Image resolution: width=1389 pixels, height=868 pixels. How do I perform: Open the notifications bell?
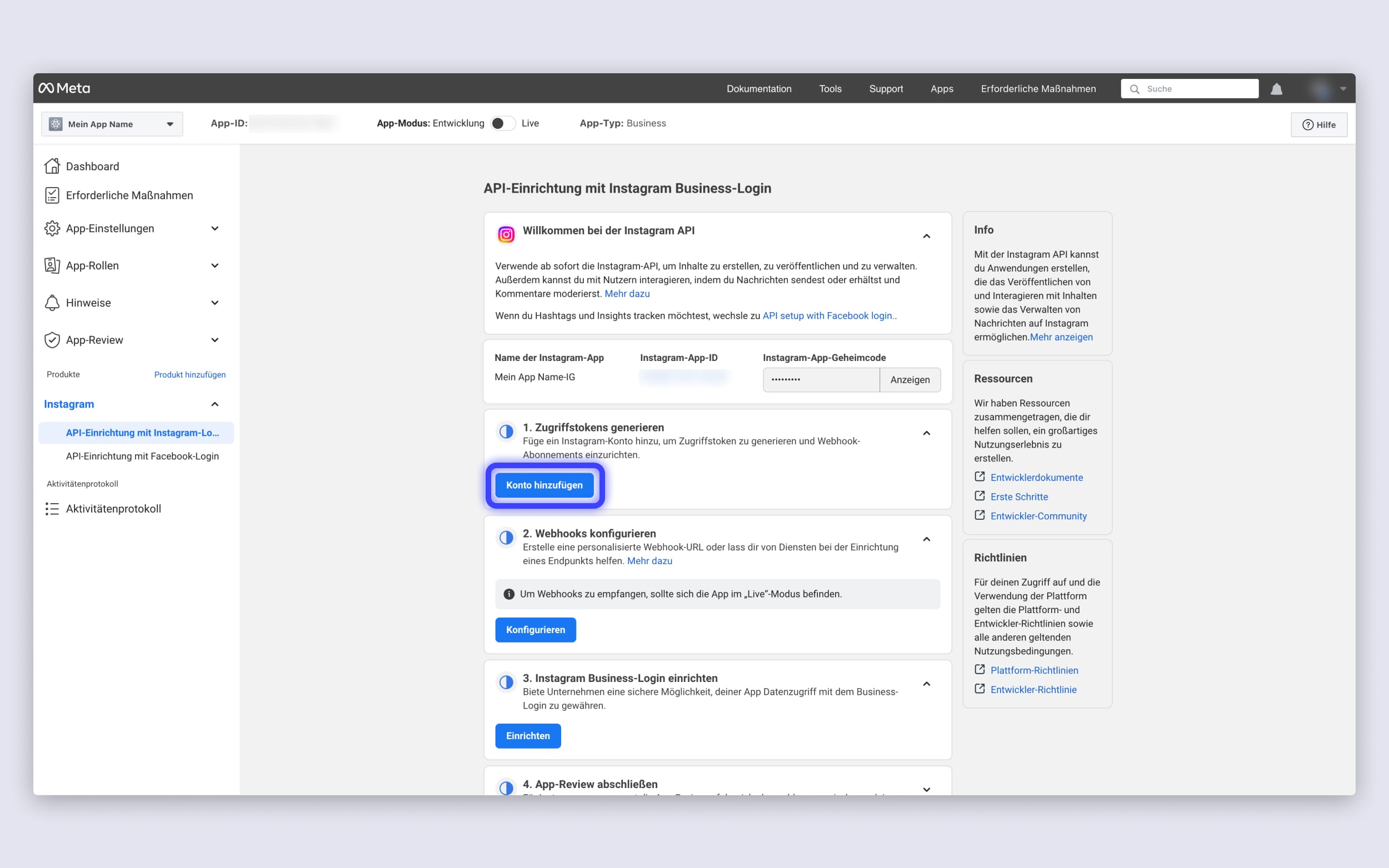coord(1276,89)
